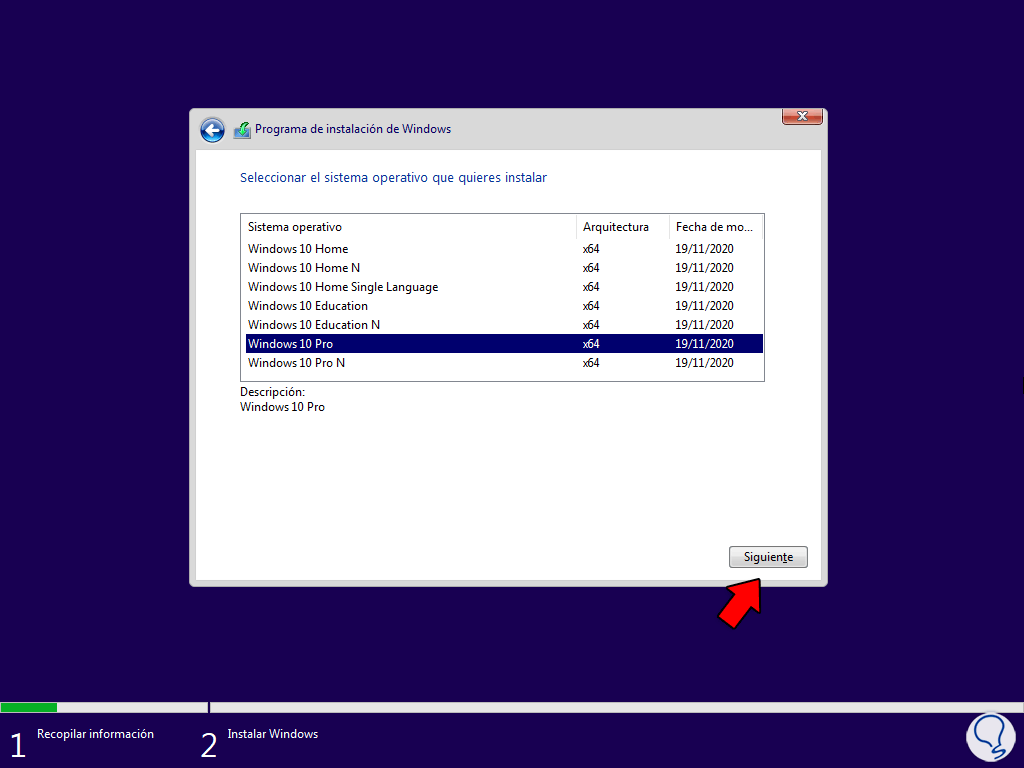Click the Sistema operativo column header
The image size is (1024, 768).
point(409,227)
